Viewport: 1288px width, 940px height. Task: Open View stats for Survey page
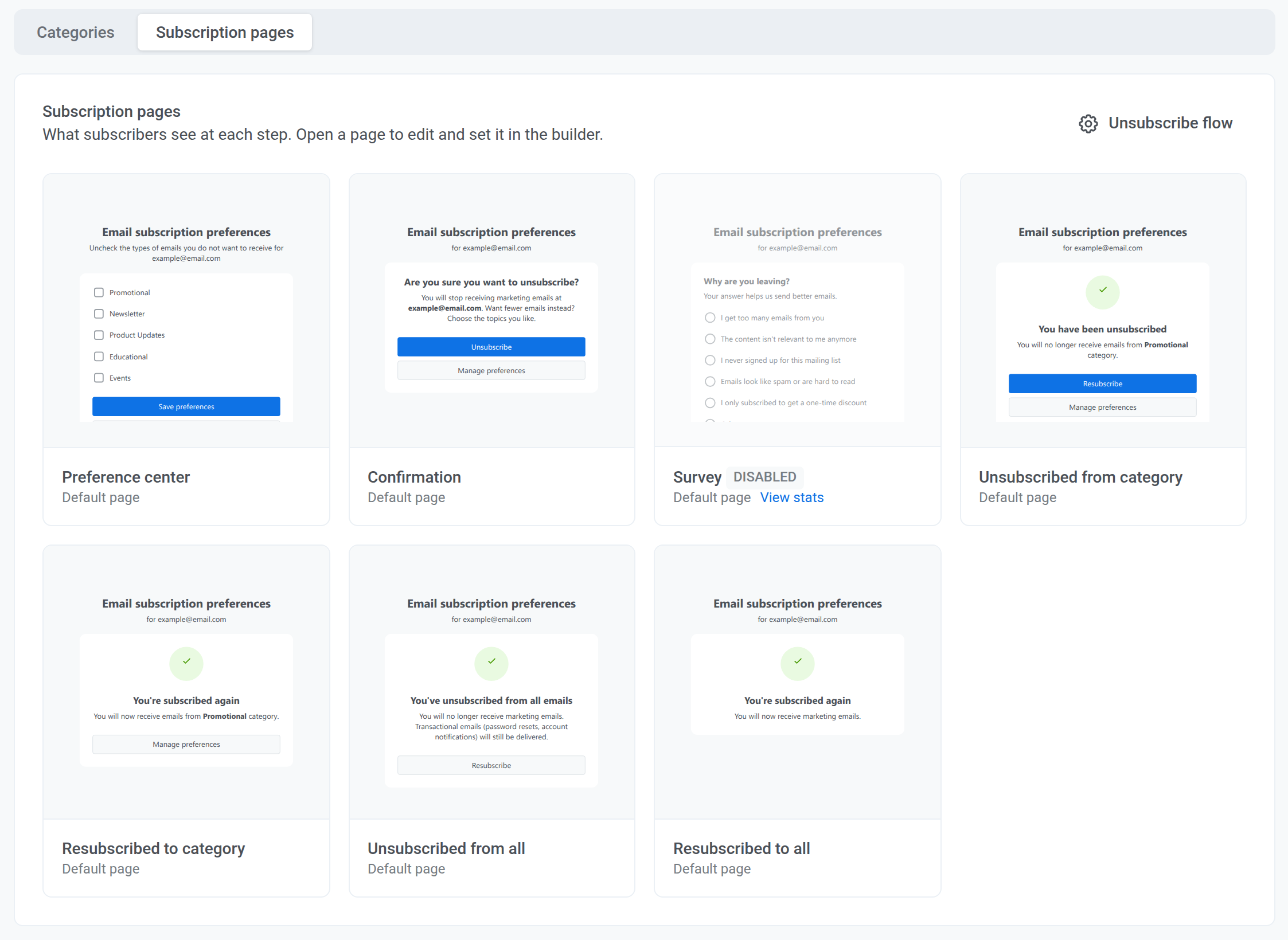[791, 498]
